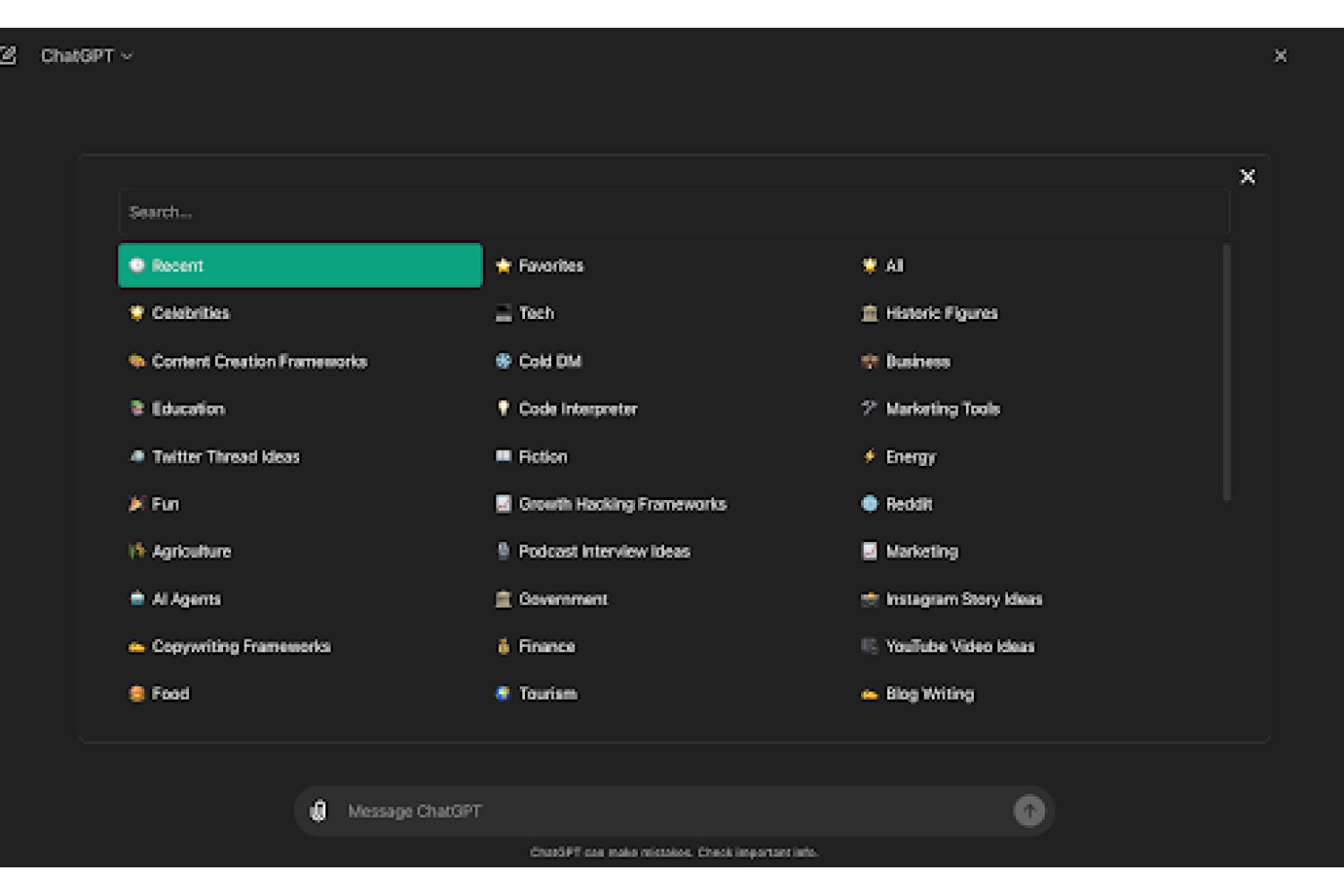The image size is (1344, 896).
Task: Show All prompt categories
Action: tap(883, 265)
